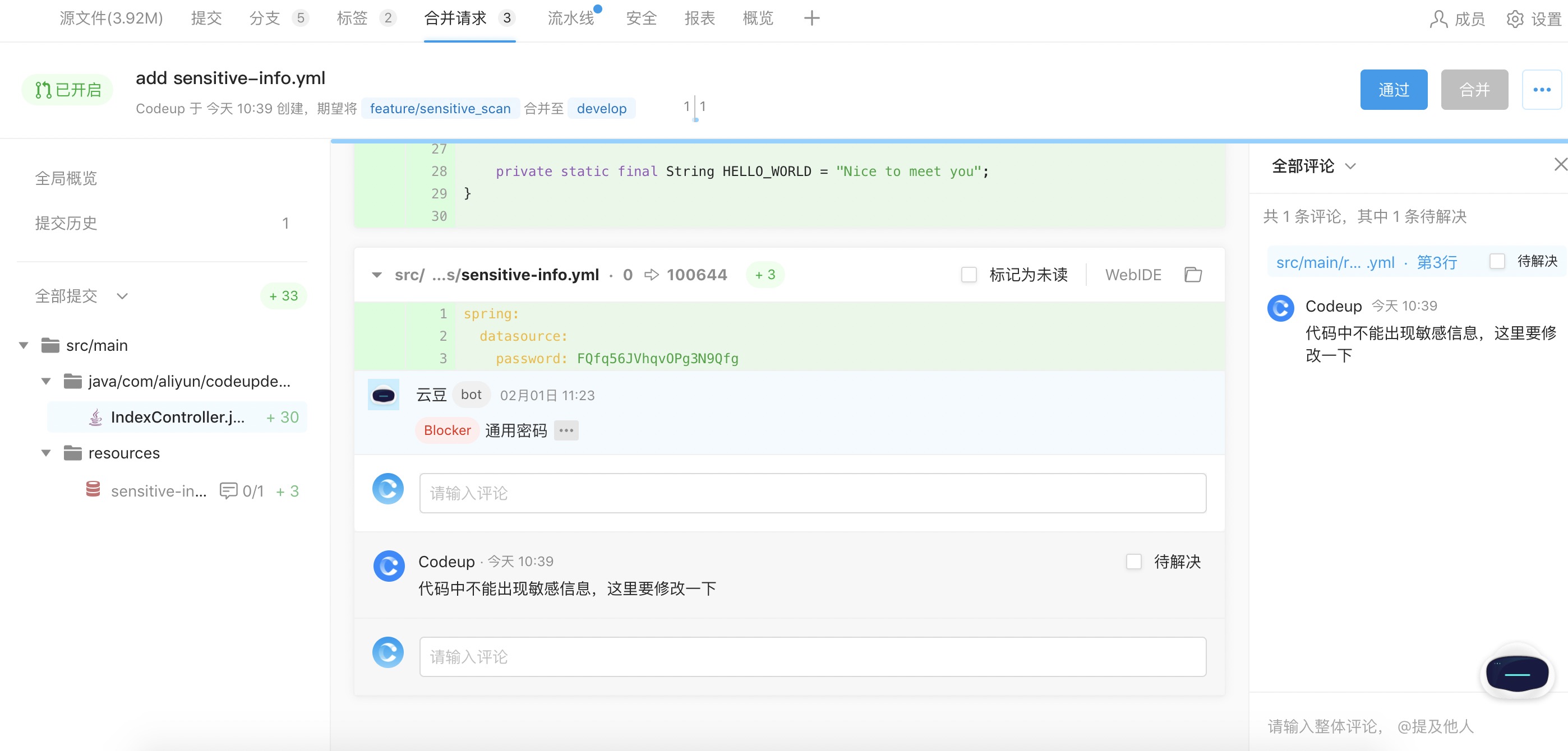Open the 云豆 assistant floating button
This screenshot has height=751, width=1568.
click(1517, 673)
